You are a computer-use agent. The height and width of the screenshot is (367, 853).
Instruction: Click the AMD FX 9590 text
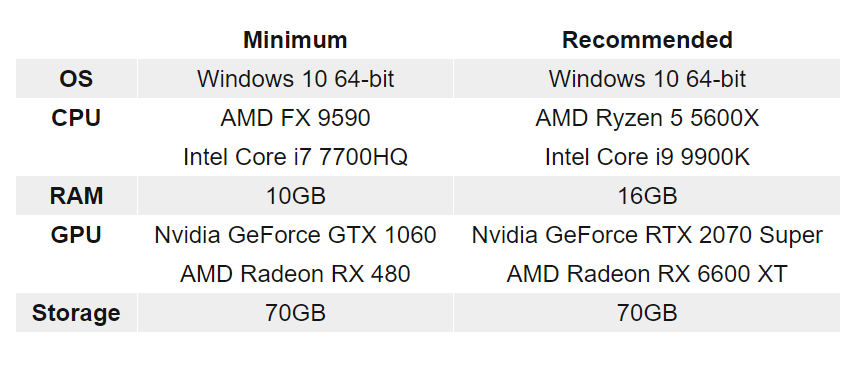[x=295, y=118]
